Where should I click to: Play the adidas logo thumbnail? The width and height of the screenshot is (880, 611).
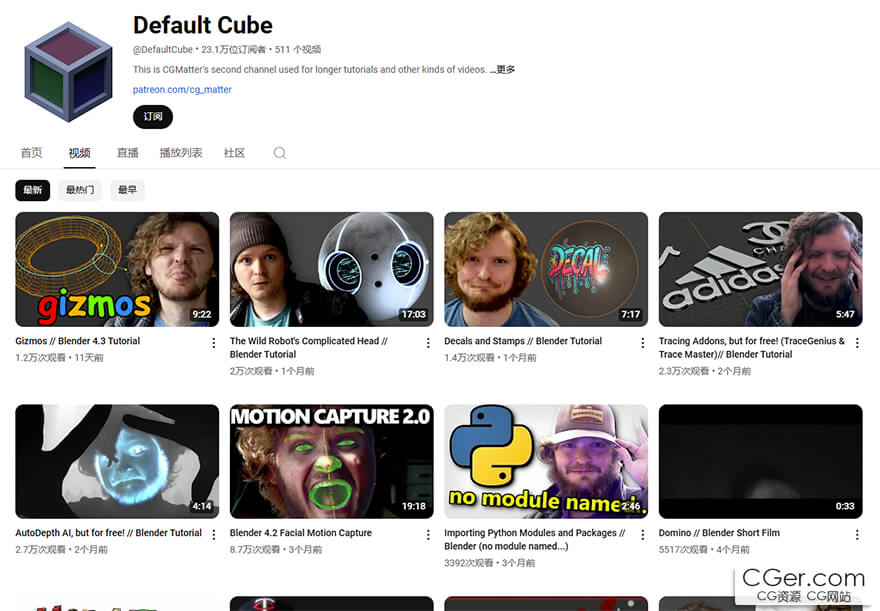coord(760,269)
